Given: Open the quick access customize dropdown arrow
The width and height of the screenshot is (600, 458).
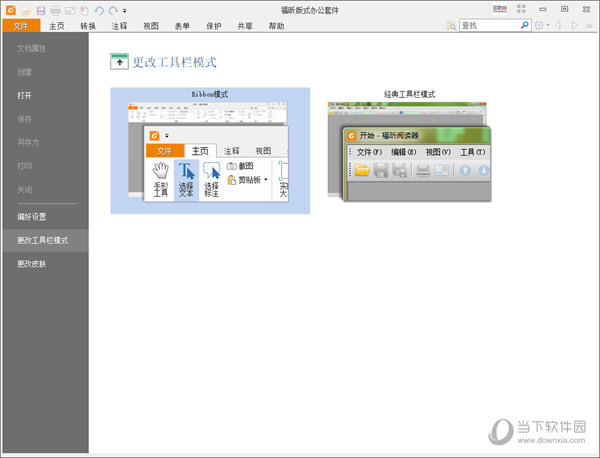Looking at the screenshot, I should (125, 11).
